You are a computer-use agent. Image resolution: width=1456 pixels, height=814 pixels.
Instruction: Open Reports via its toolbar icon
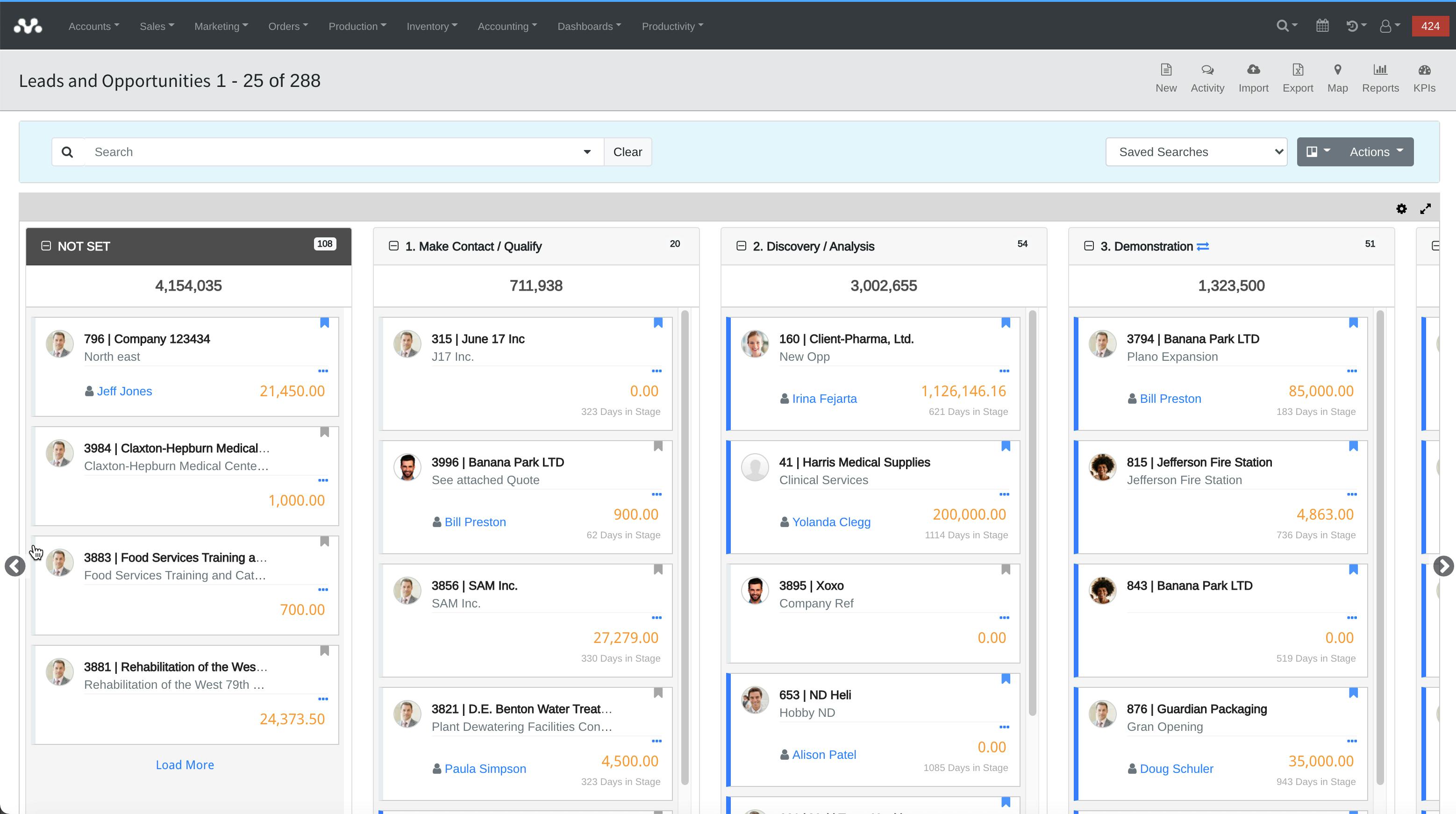point(1380,78)
